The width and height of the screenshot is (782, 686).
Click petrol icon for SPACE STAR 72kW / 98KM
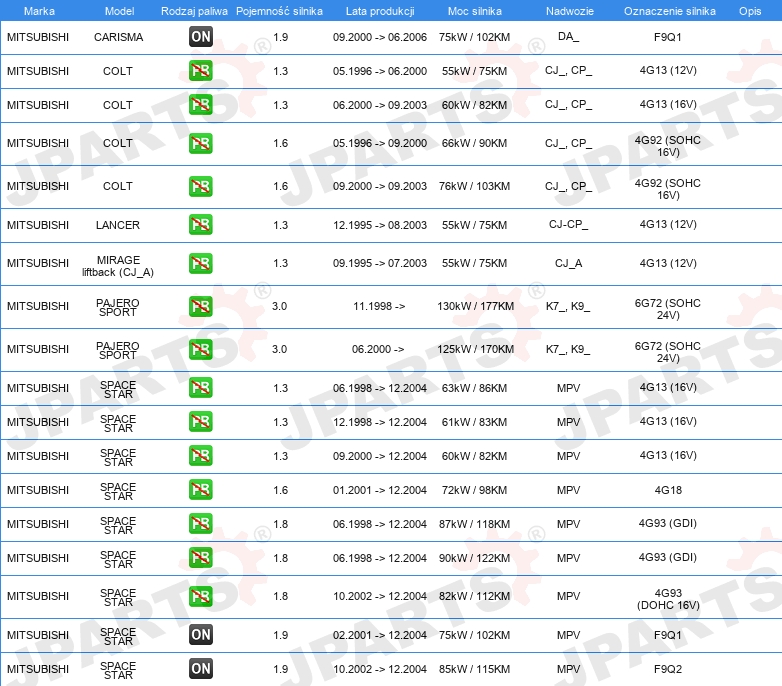tap(201, 490)
